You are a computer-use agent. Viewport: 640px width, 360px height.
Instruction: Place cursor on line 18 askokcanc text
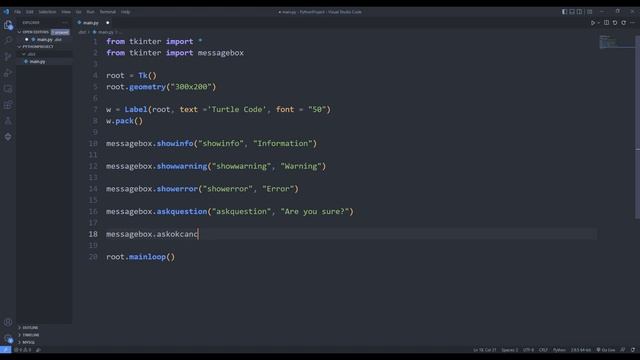click(177, 234)
